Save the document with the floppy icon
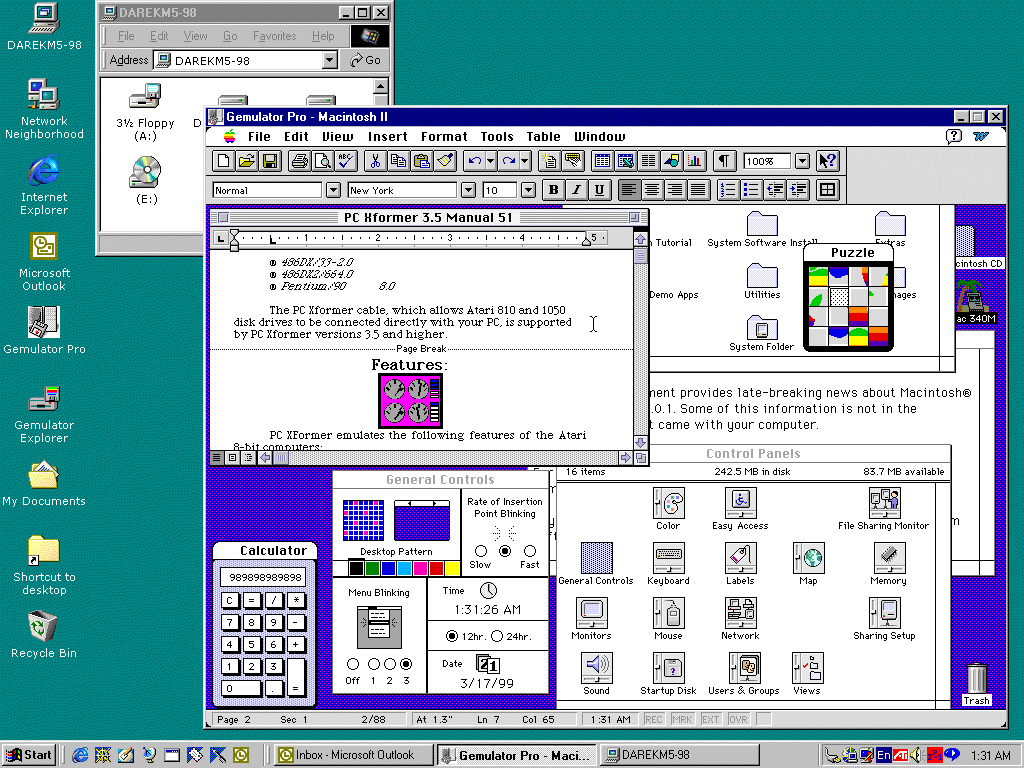The height and width of the screenshot is (768, 1024). coord(270,161)
